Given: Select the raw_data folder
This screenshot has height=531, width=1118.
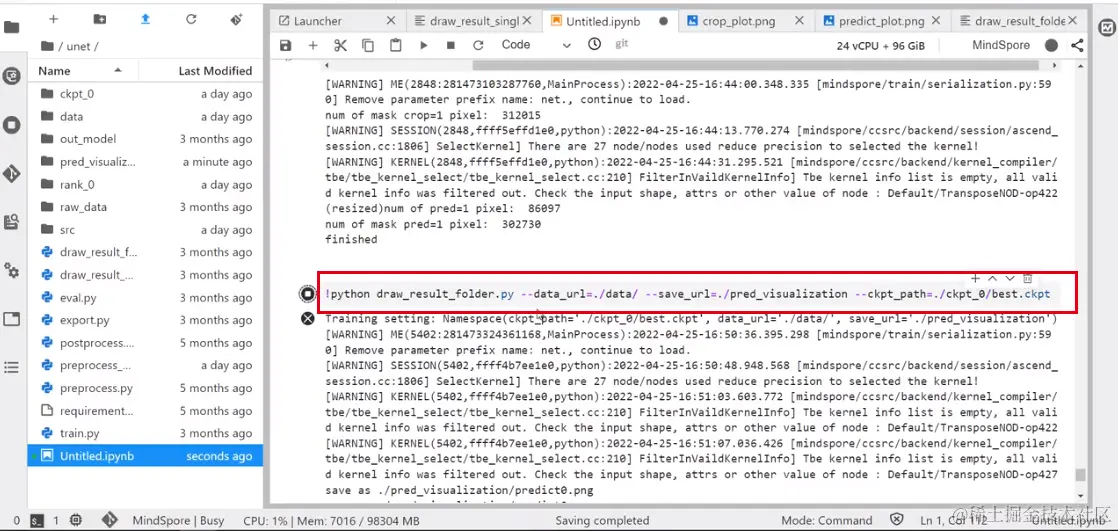Looking at the screenshot, I should pos(145,207).
